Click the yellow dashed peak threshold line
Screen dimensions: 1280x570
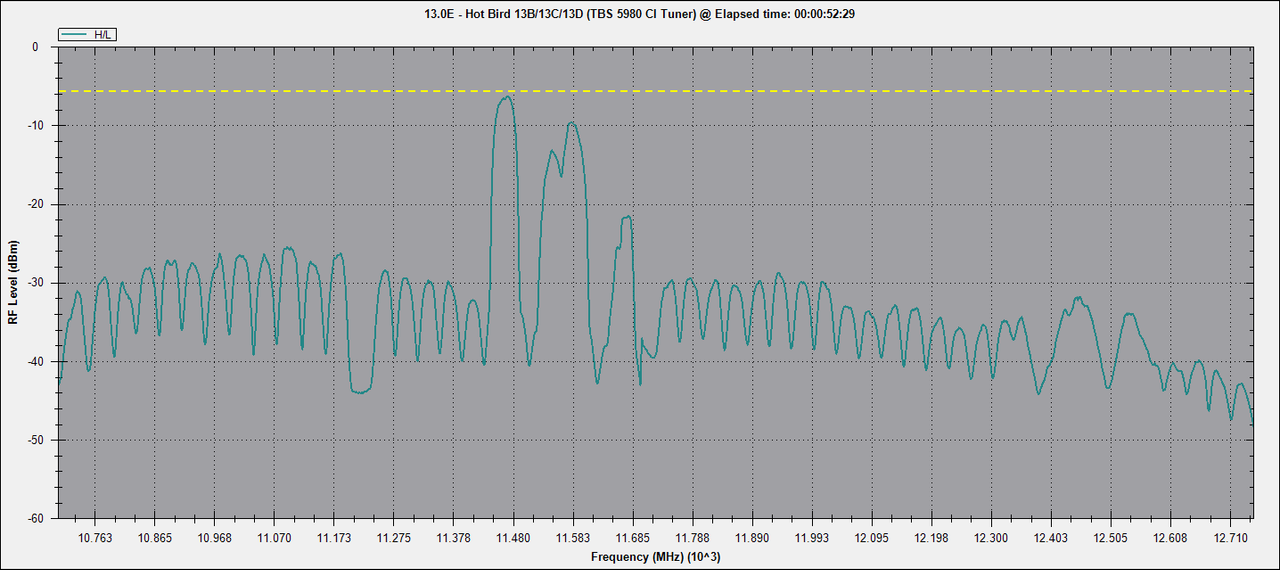655,91
